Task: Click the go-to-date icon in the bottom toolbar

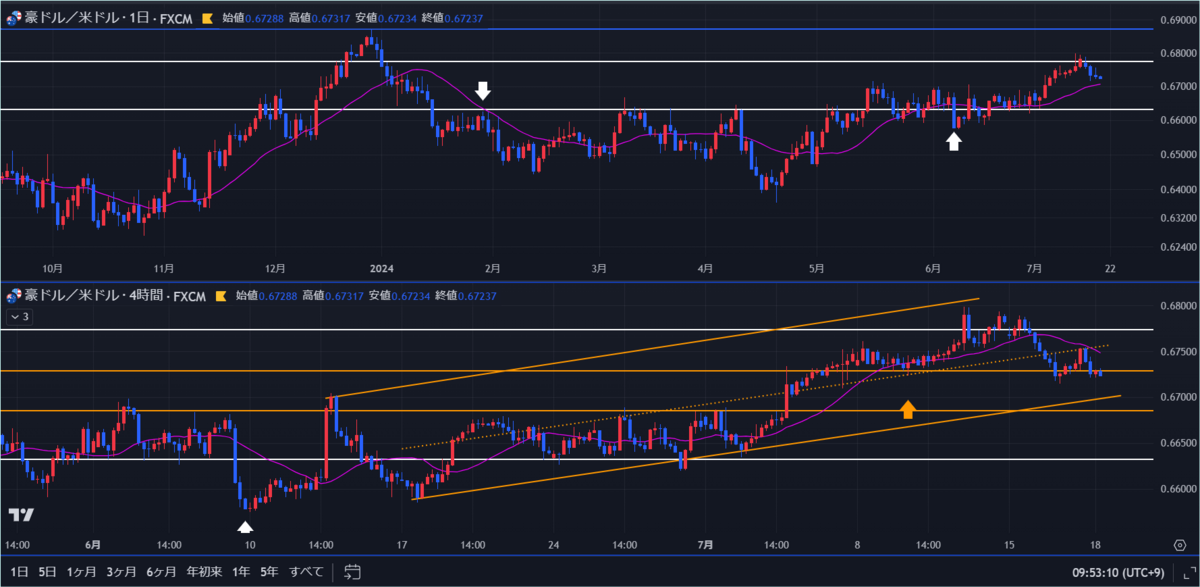Action: (x=350, y=573)
